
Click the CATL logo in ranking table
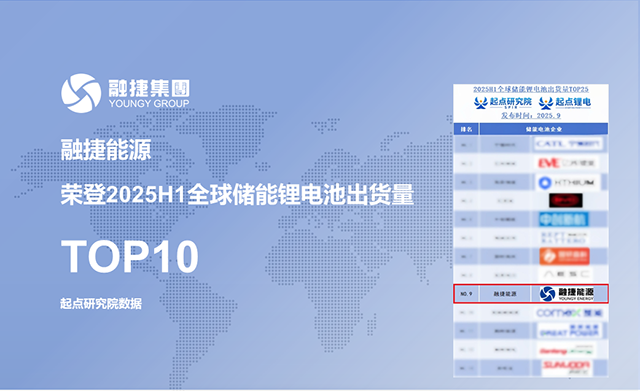[568, 144]
